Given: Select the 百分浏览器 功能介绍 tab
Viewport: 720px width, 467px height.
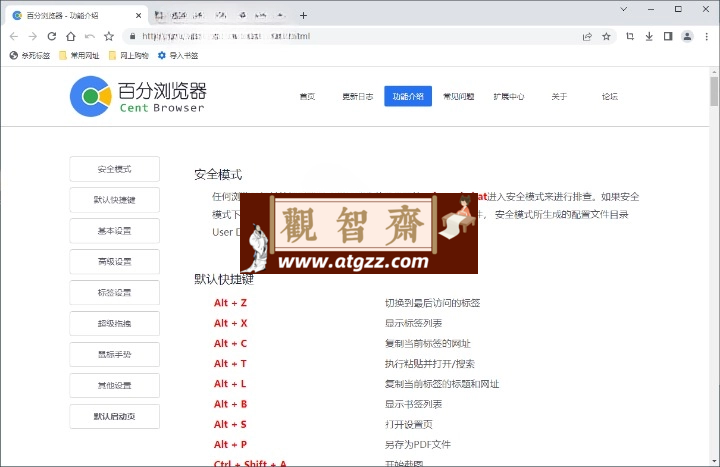Looking at the screenshot, I should (x=76, y=16).
